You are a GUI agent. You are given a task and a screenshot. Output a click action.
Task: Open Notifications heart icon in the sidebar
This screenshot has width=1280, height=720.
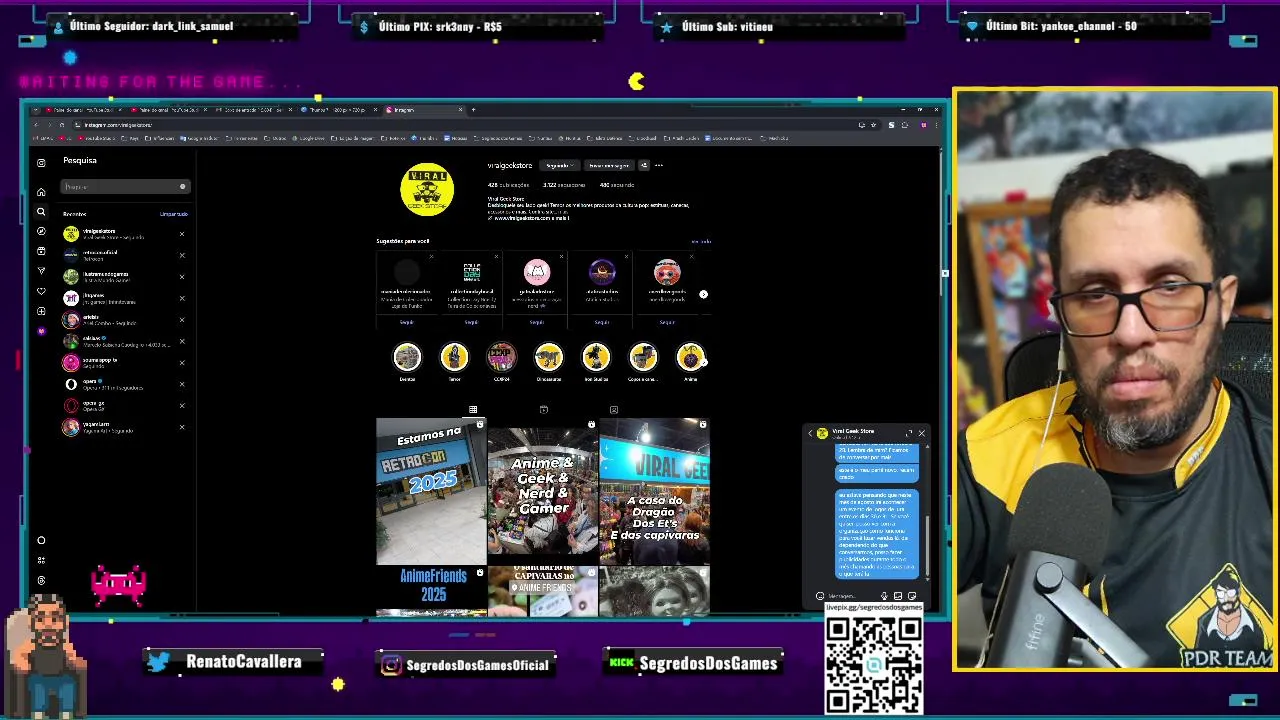tap(41, 291)
